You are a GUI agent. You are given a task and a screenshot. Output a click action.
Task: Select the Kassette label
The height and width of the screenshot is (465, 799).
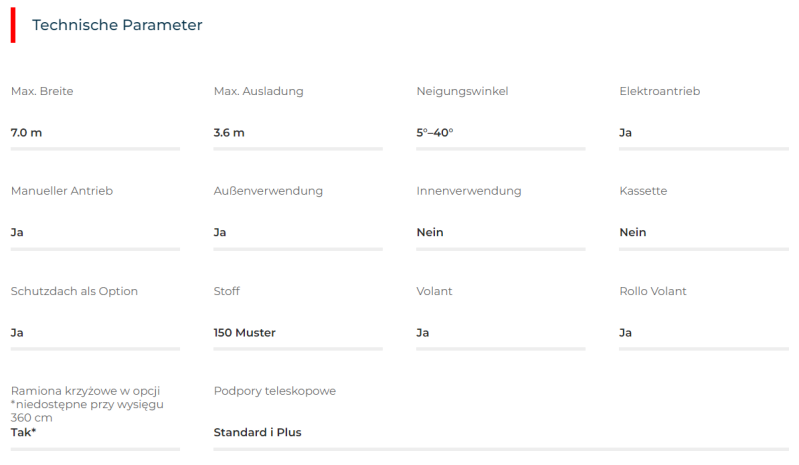tap(643, 191)
